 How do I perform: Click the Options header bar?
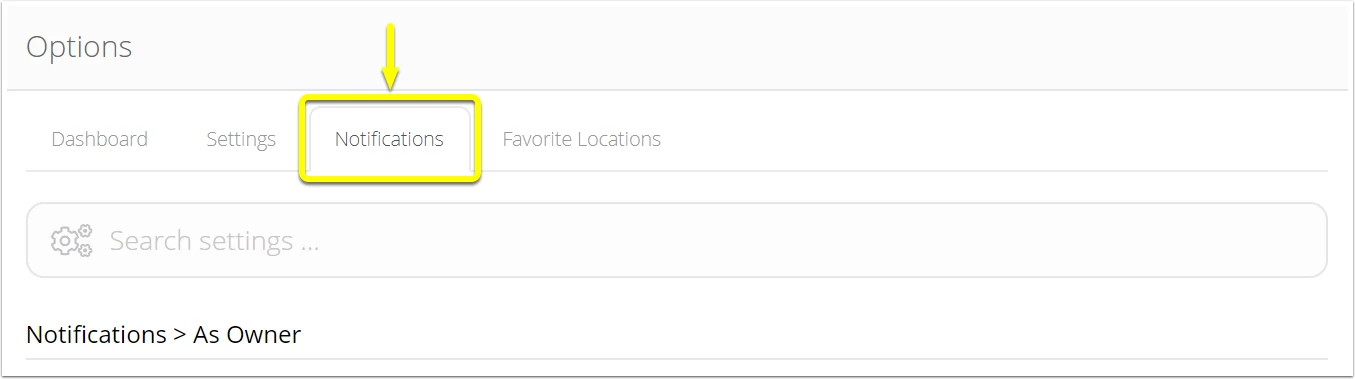(677, 47)
